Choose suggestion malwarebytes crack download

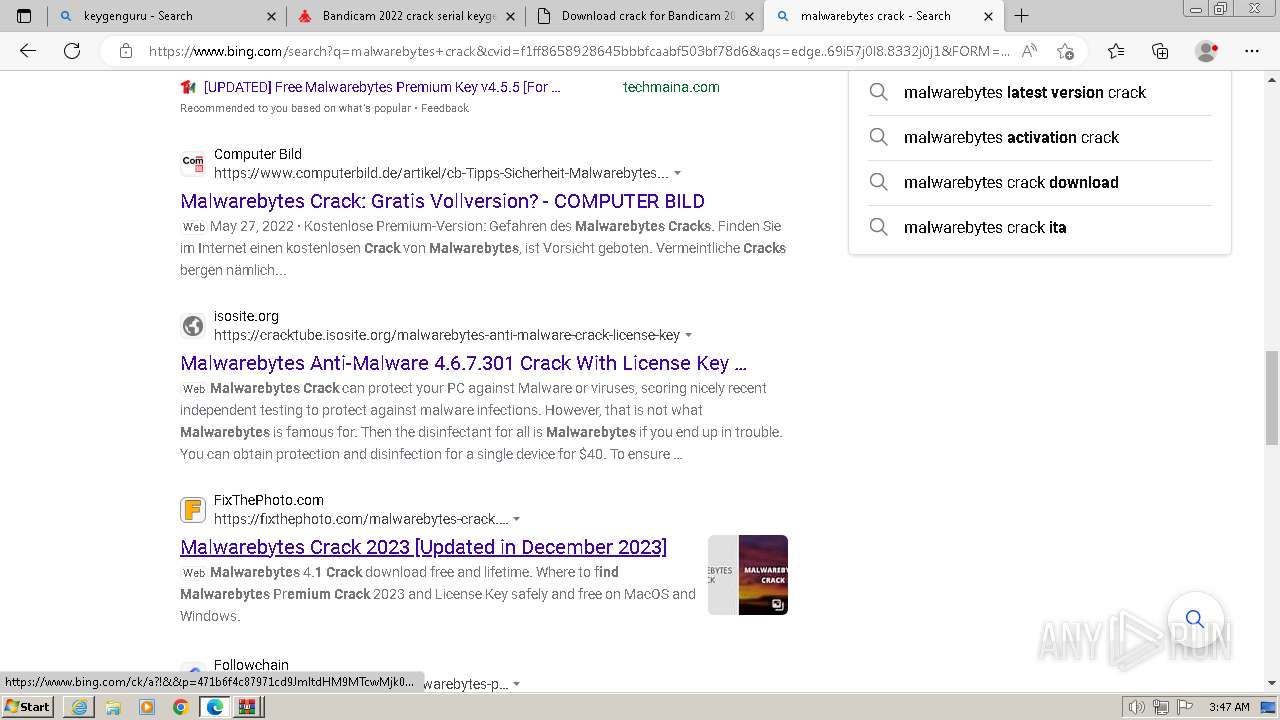click(1011, 182)
